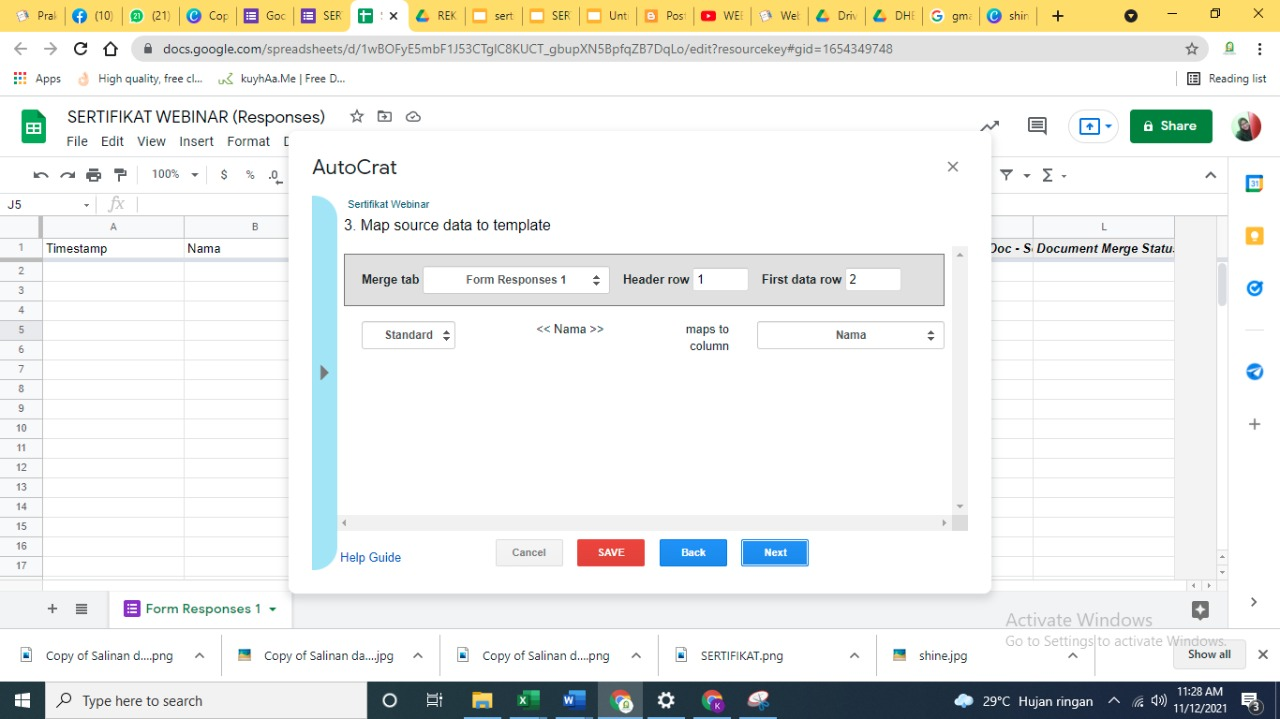The height and width of the screenshot is (719, 1280).
Task: Open the Nama column mapping dropdown
Action: (850, 335)
